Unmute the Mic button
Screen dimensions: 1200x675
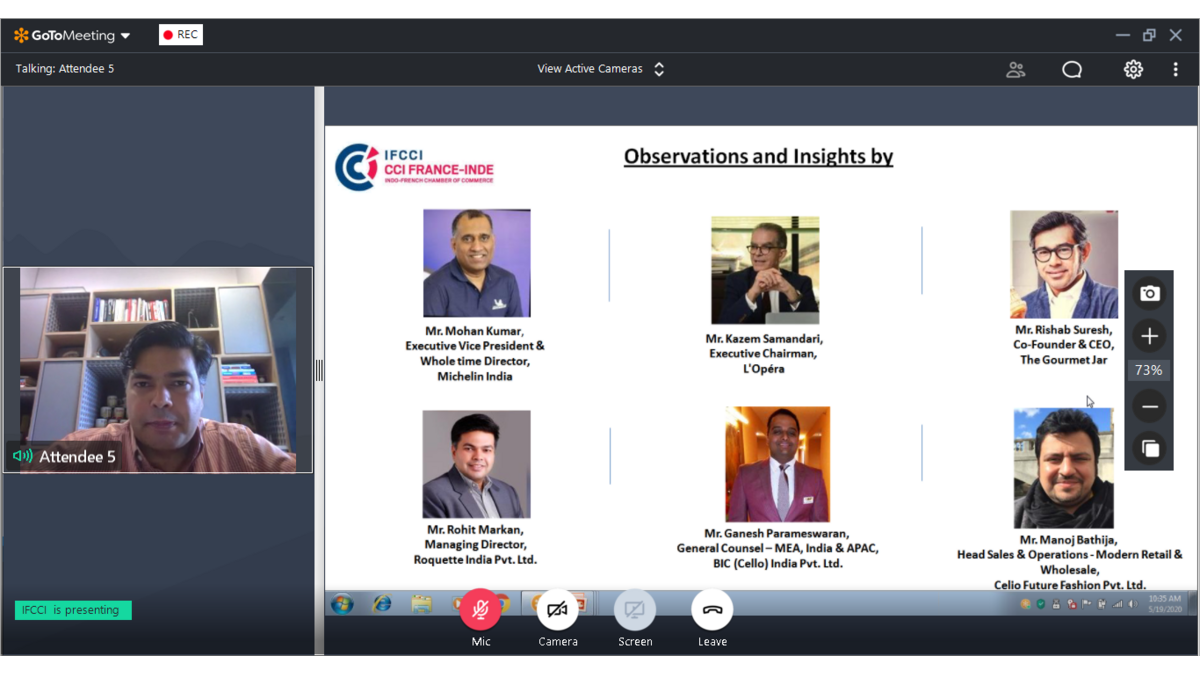click(x=480, y=610)
